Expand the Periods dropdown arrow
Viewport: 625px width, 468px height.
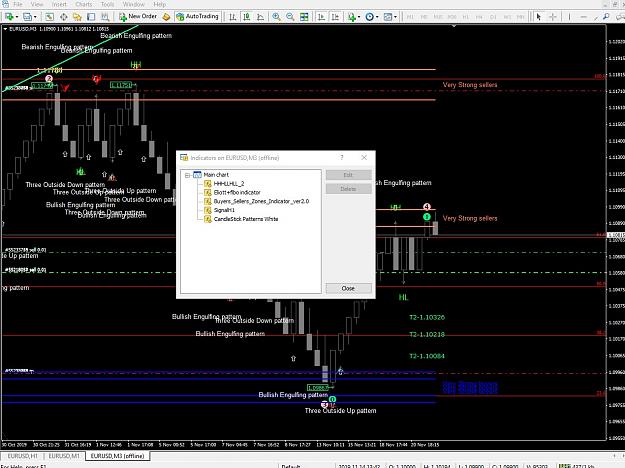tap(377, 17)
